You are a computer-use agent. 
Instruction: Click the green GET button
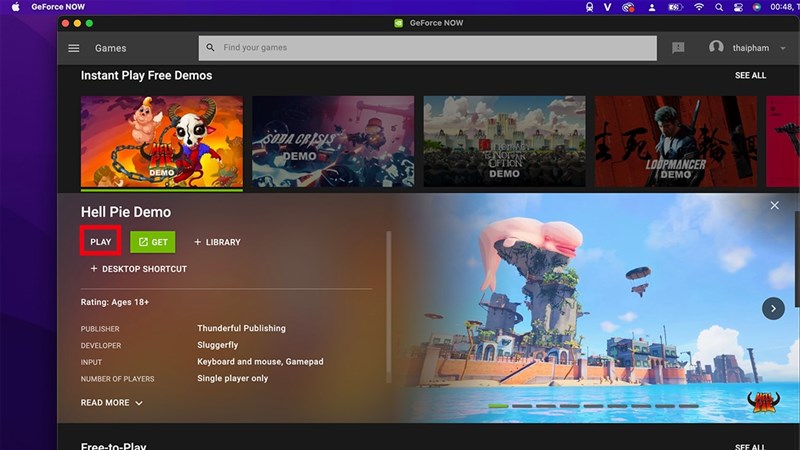153,242
